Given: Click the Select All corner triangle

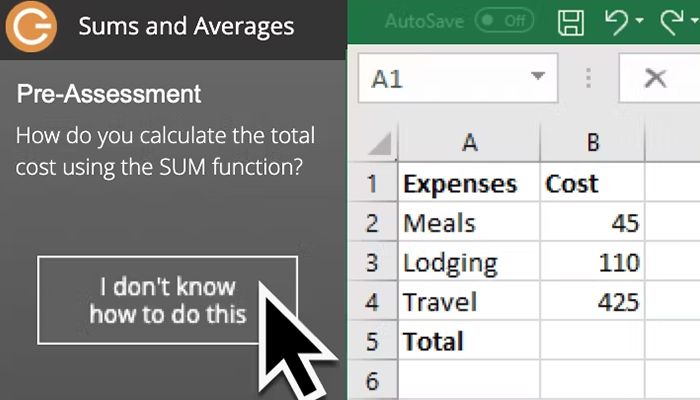Looking at the screenshot, I should [x=380, y=143].
